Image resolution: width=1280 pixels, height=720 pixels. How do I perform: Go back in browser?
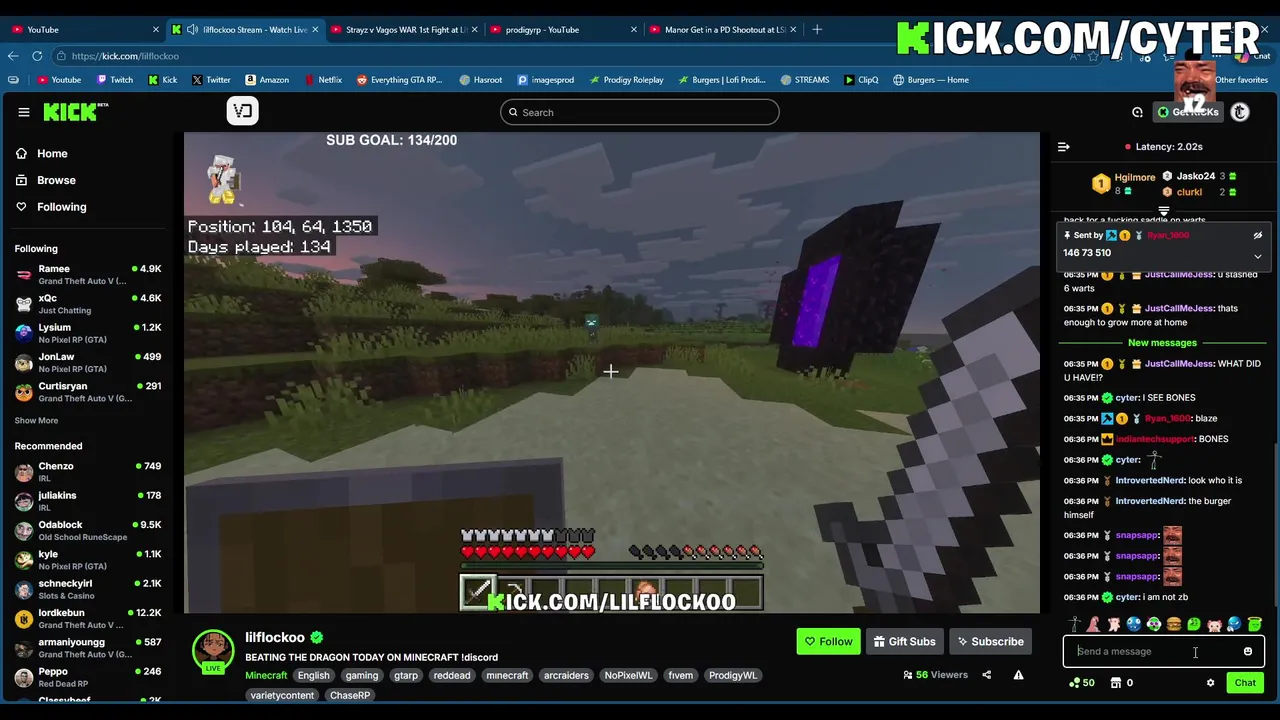click(14, 56)
